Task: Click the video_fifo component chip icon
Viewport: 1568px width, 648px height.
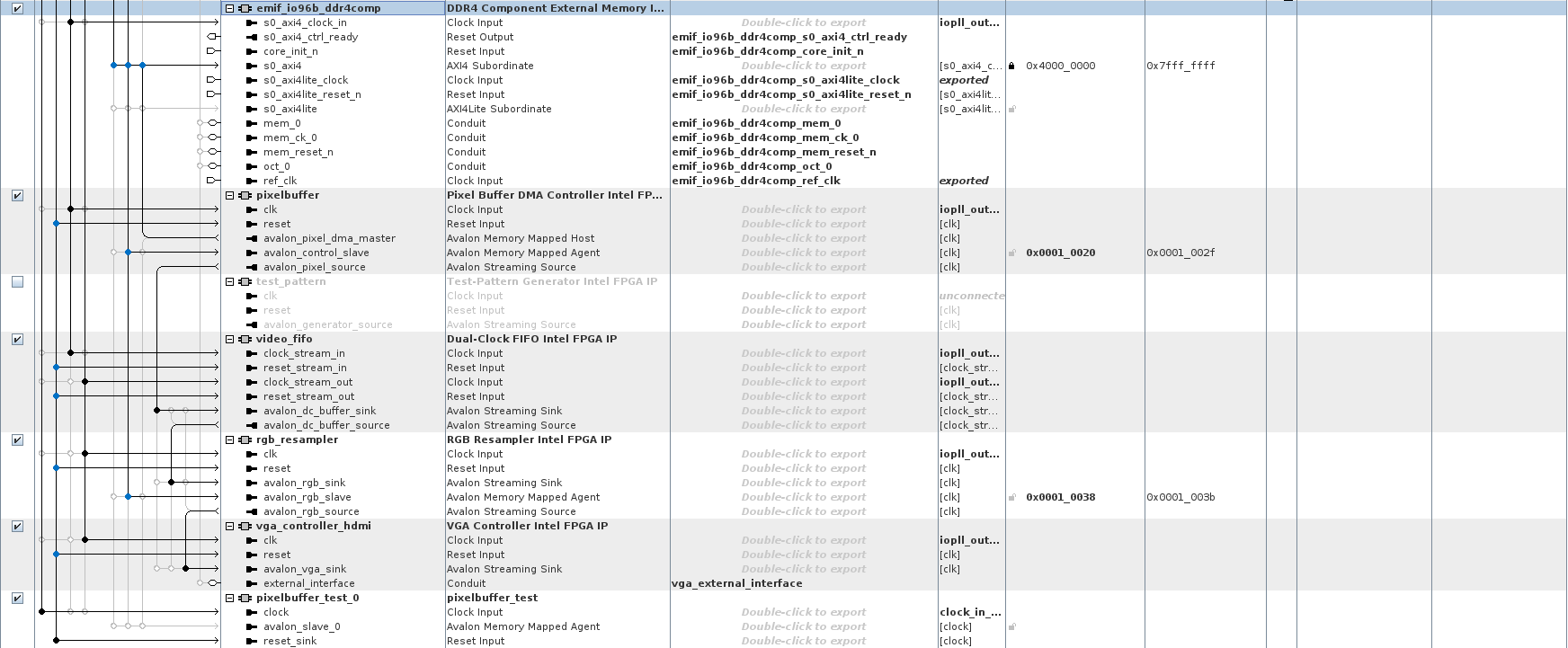Action: point(245,339)
